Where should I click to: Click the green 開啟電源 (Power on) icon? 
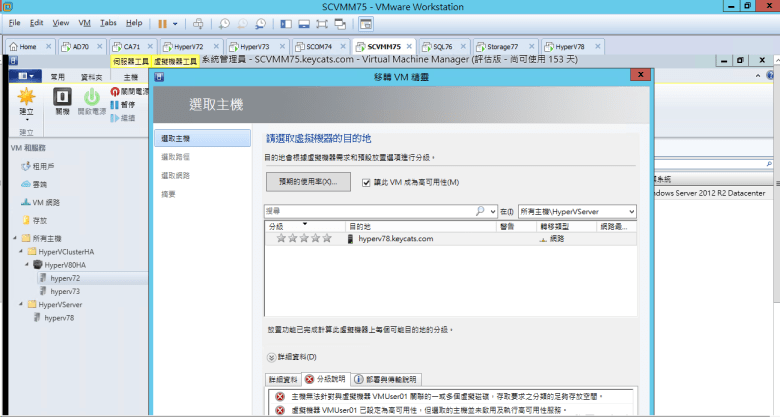point(91,98)
